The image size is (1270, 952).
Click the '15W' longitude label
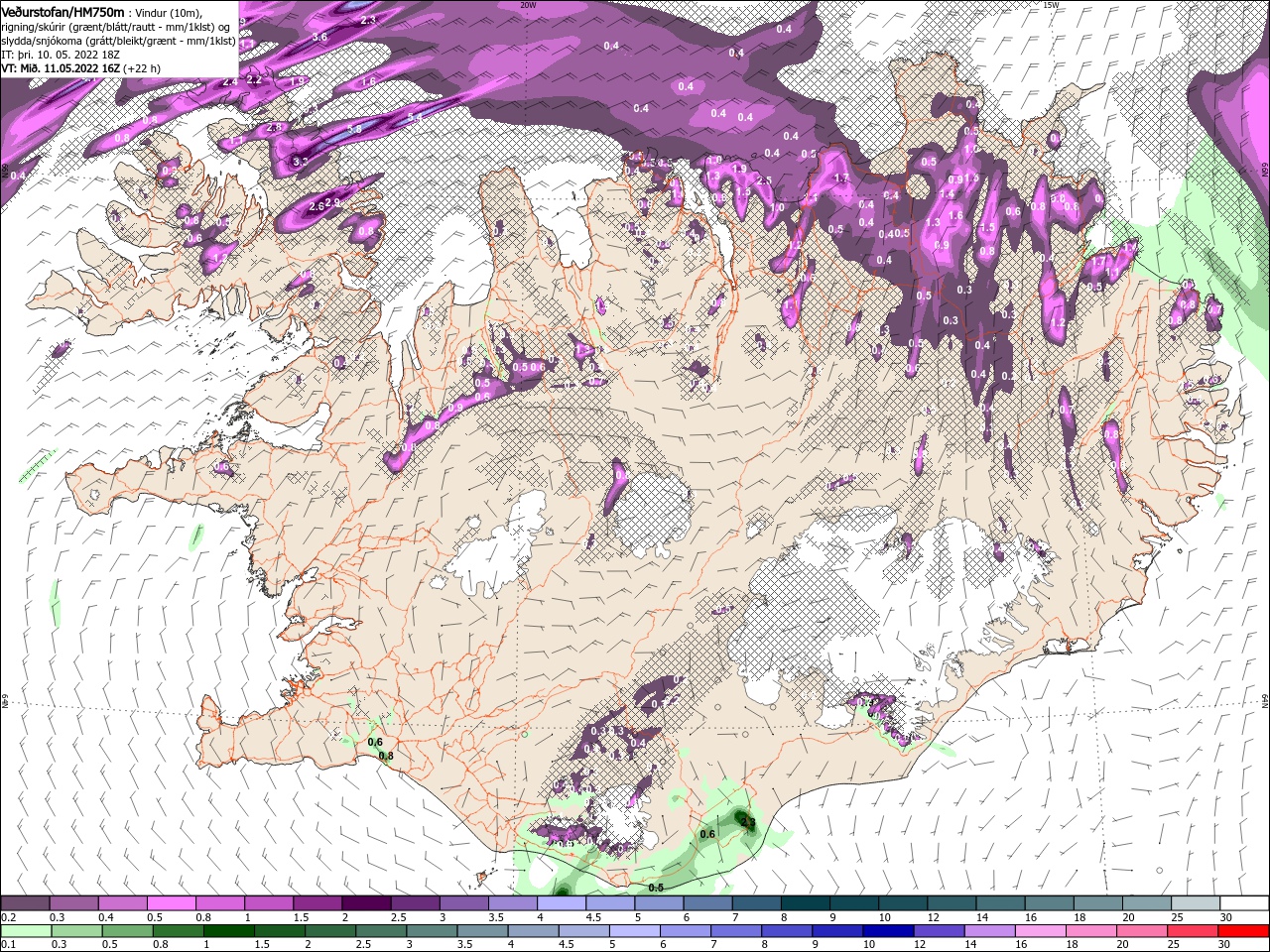pyautogui.click(x=1052, y=5)
